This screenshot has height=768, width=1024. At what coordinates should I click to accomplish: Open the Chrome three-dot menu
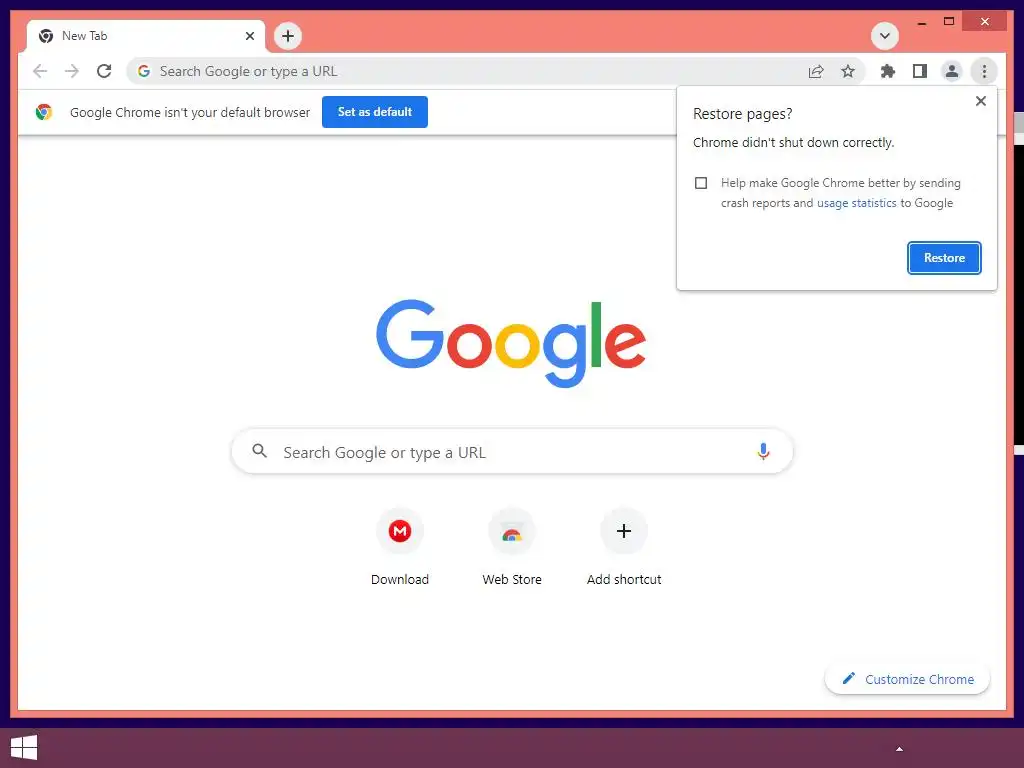(x=984, y=71)
